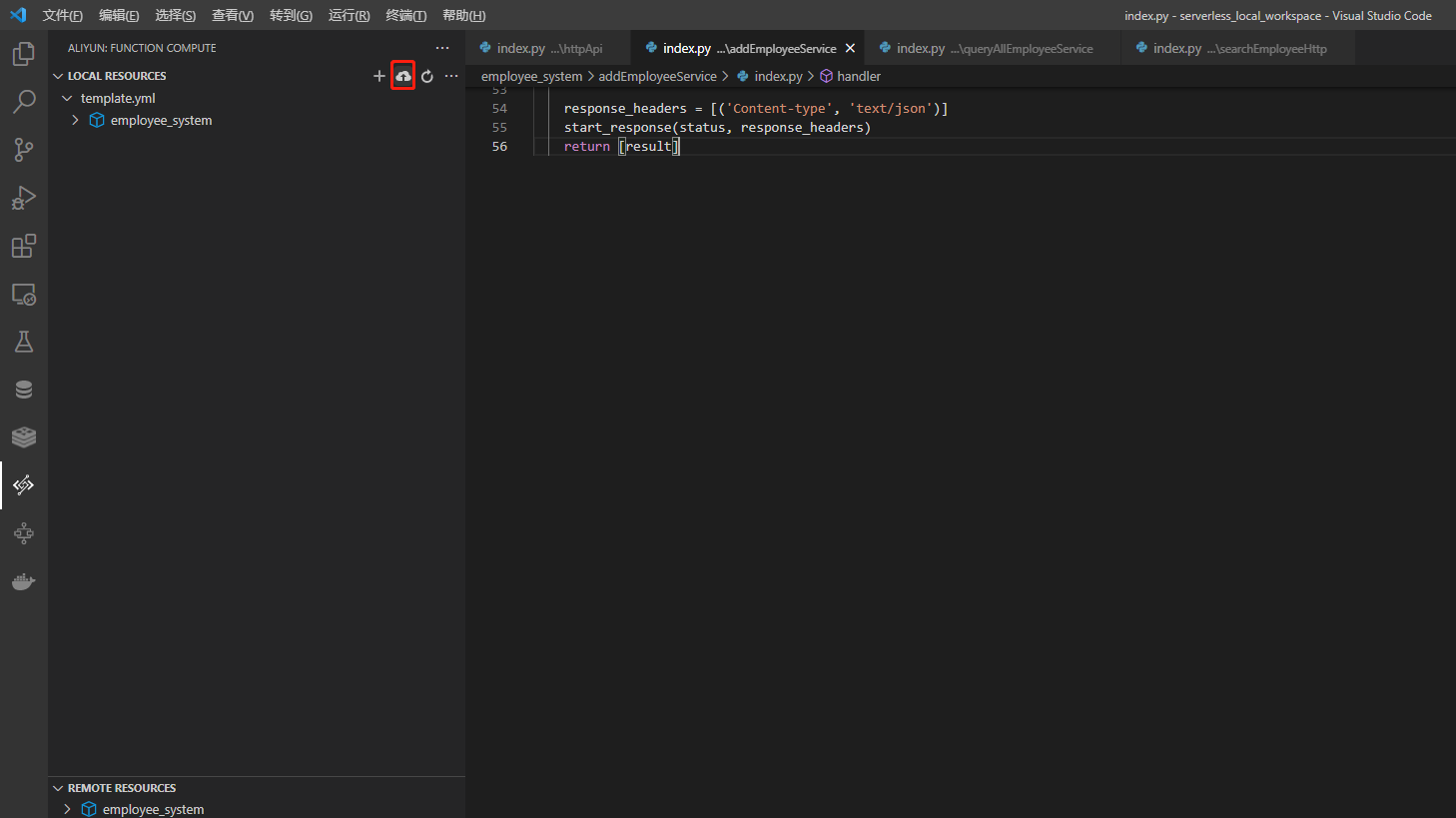
Task: Select the Aliyun Function Compute activity icon
Action: click(x=24, y=485)
